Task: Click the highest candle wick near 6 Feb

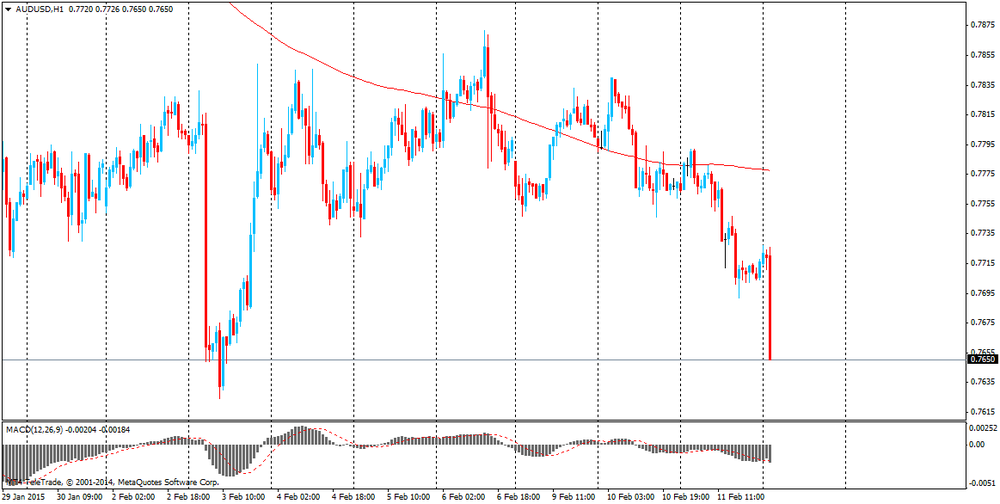Action: pyautogui.click(x=486, y=40)
